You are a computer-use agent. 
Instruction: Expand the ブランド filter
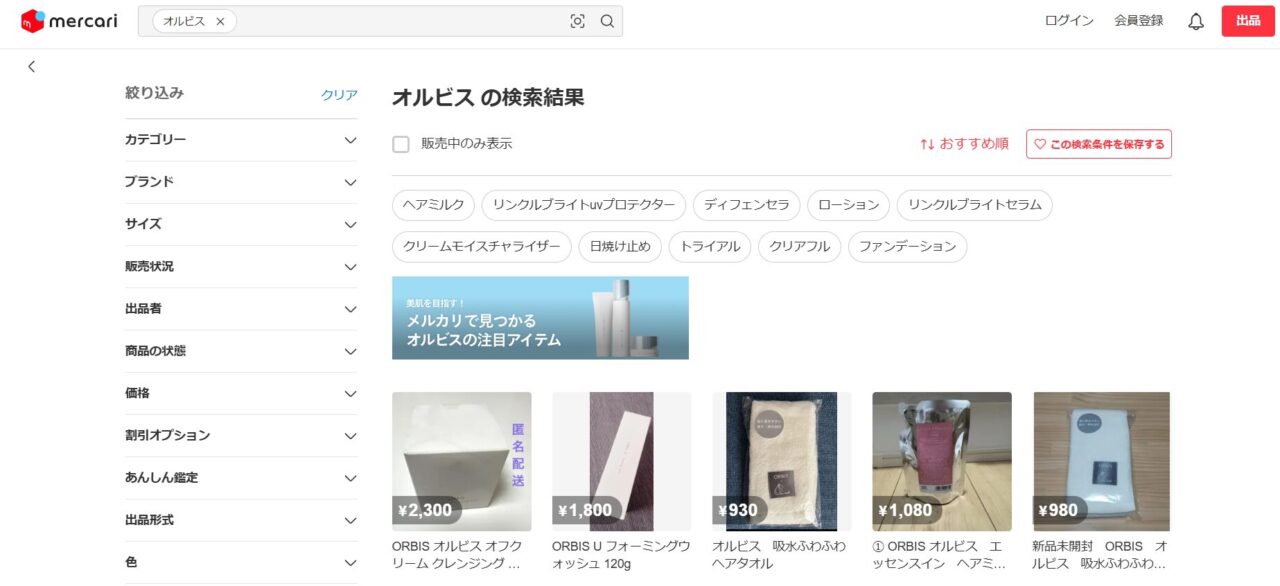point(241,182)
